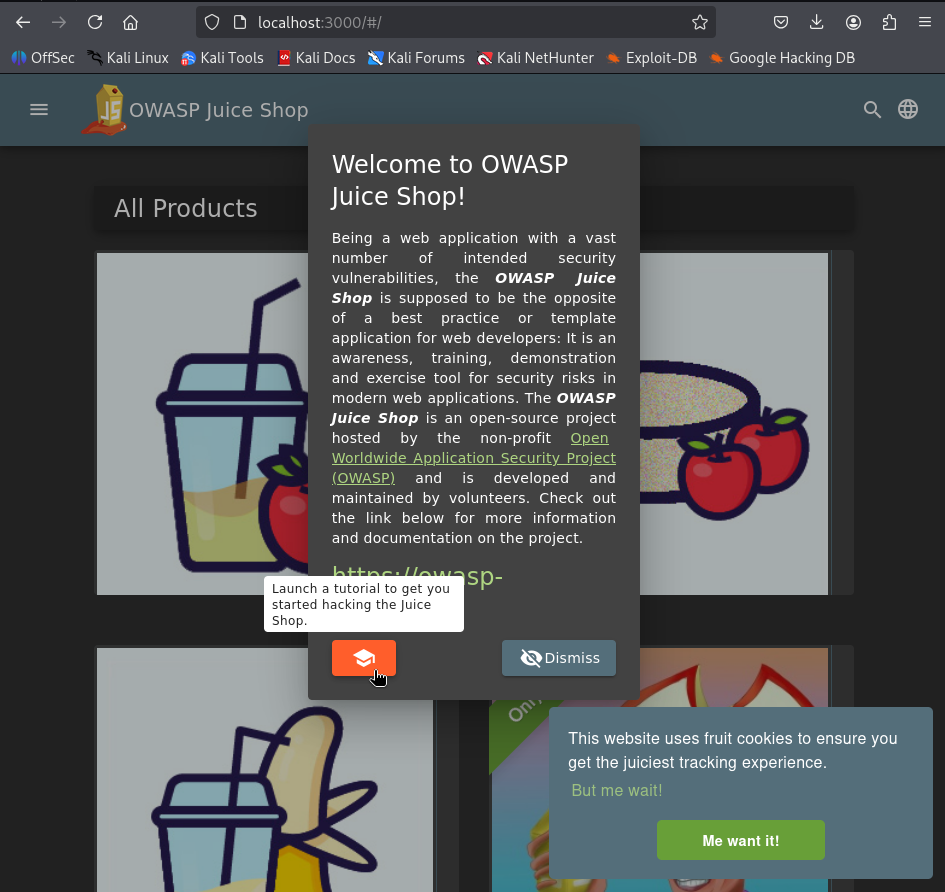Go back to the previous page
This screenshot has width=945, height=892.
(23, 23)
